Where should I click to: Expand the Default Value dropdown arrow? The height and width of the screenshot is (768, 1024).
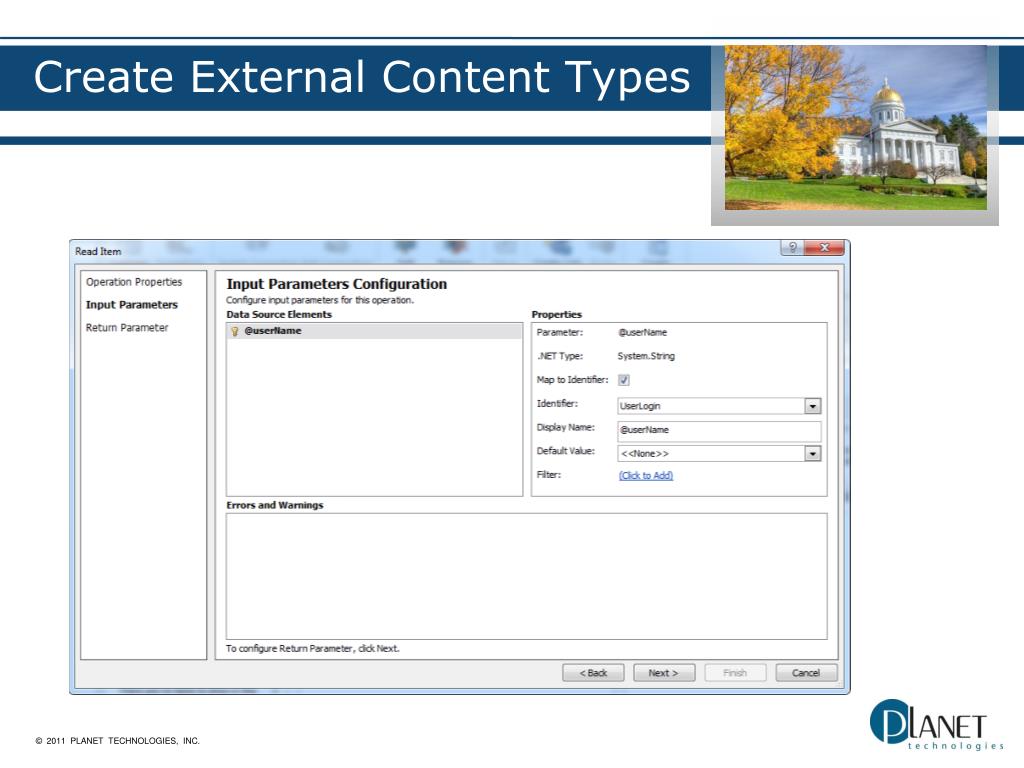[x=812, y=453]
